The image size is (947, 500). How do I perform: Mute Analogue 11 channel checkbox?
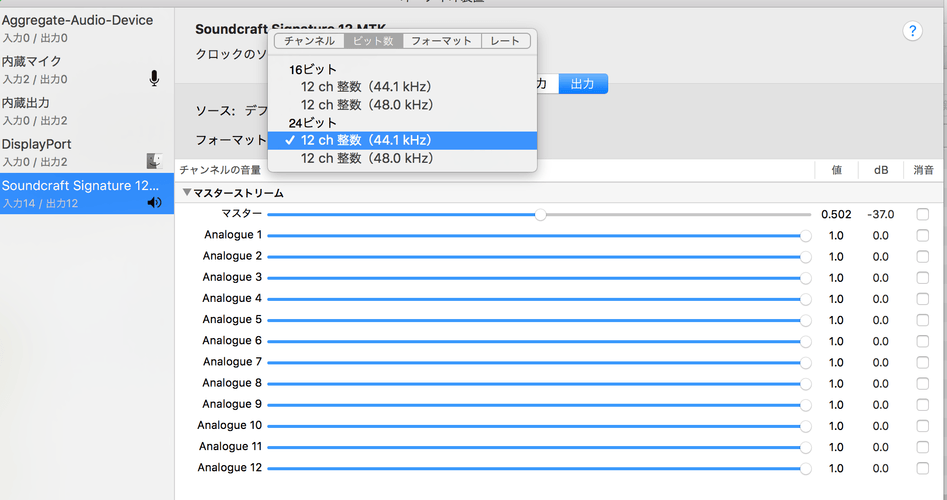coord(922,447)
